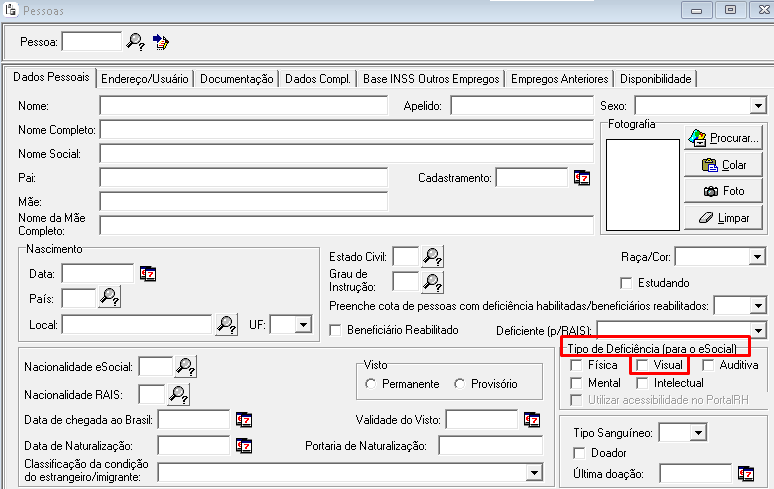
Task: Open the calendar picker for Nascimento Data
Action: point(148,273)
